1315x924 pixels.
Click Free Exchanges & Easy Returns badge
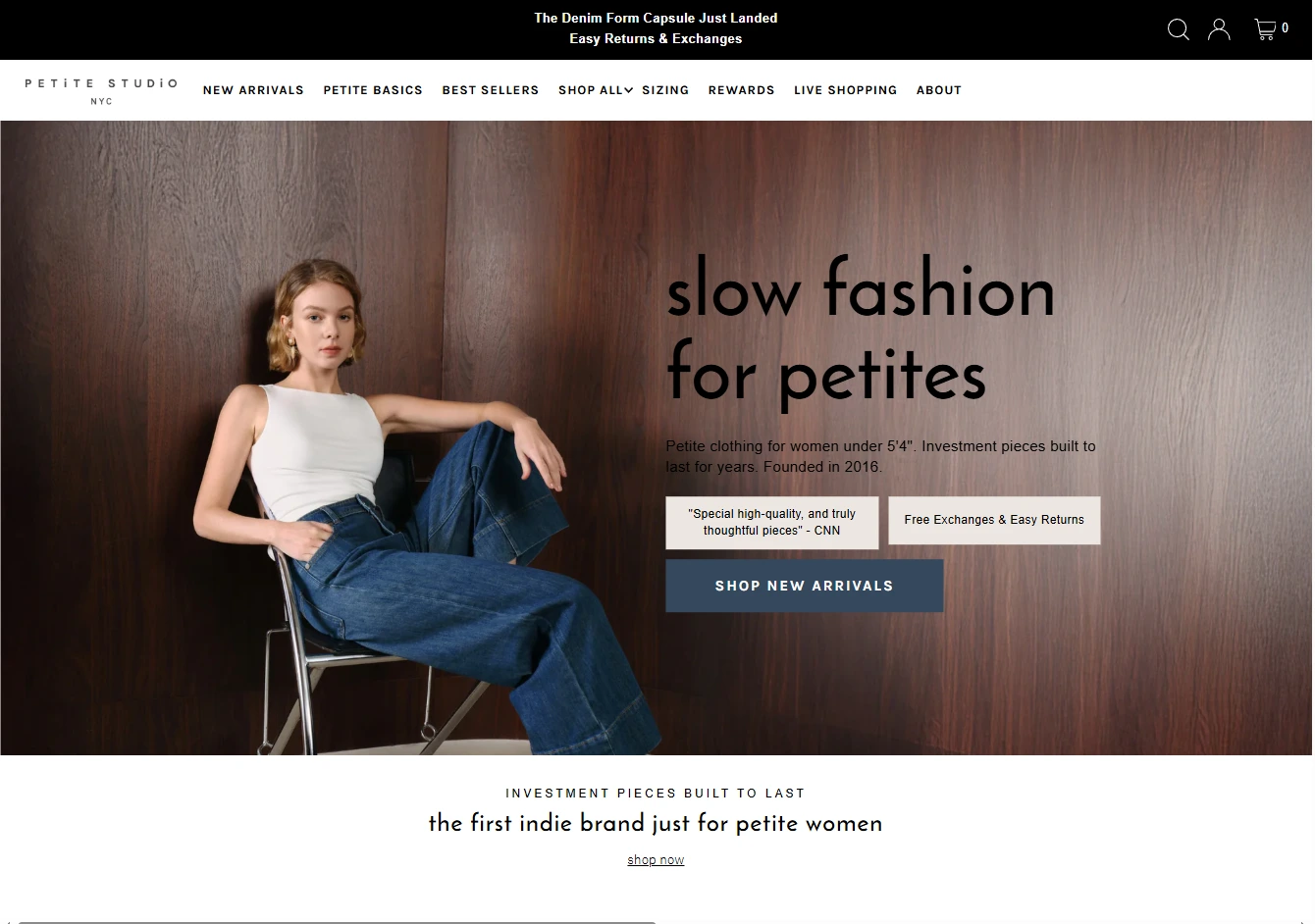(994, 520)
